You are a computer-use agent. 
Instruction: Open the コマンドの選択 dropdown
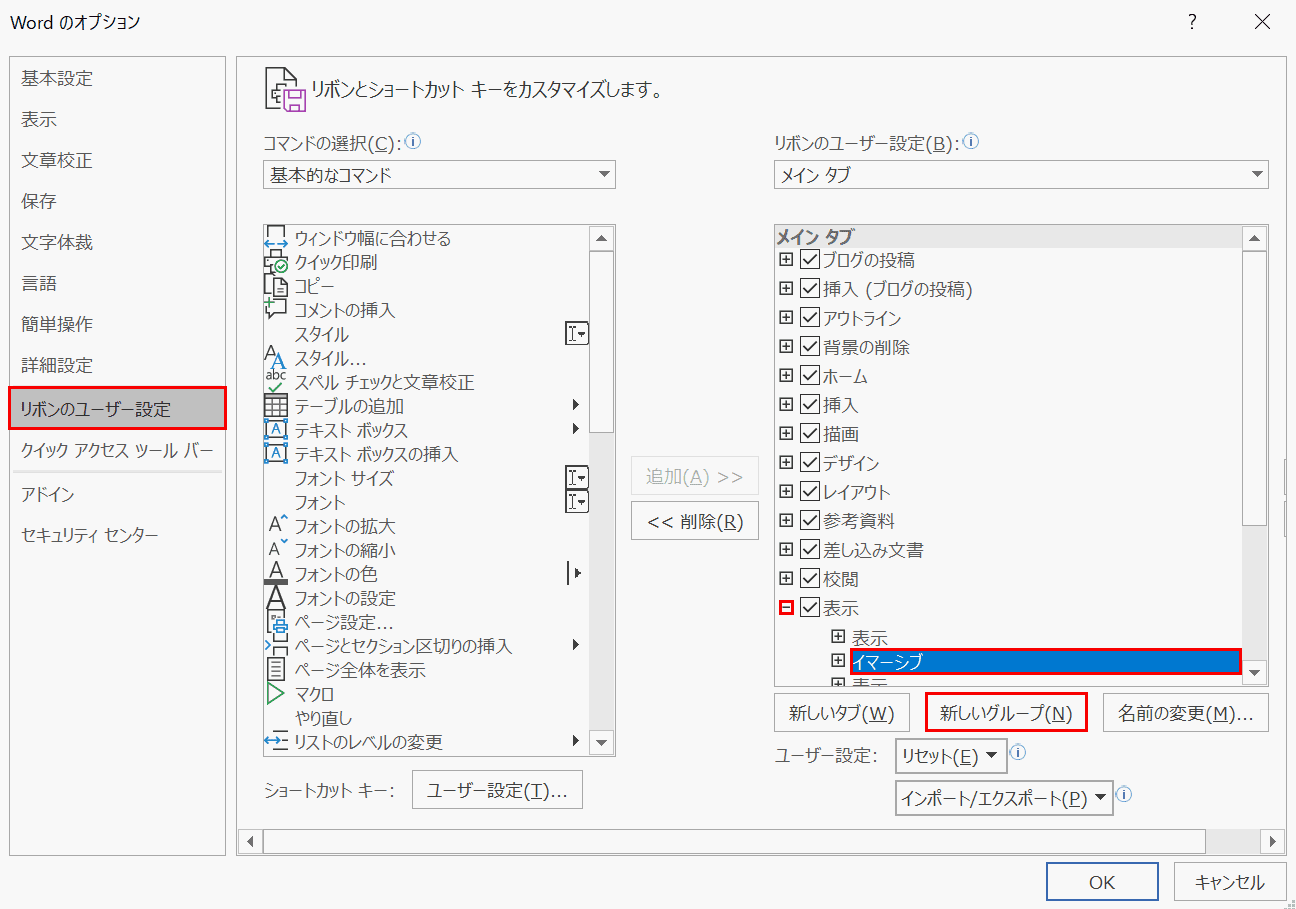point(440,175)
